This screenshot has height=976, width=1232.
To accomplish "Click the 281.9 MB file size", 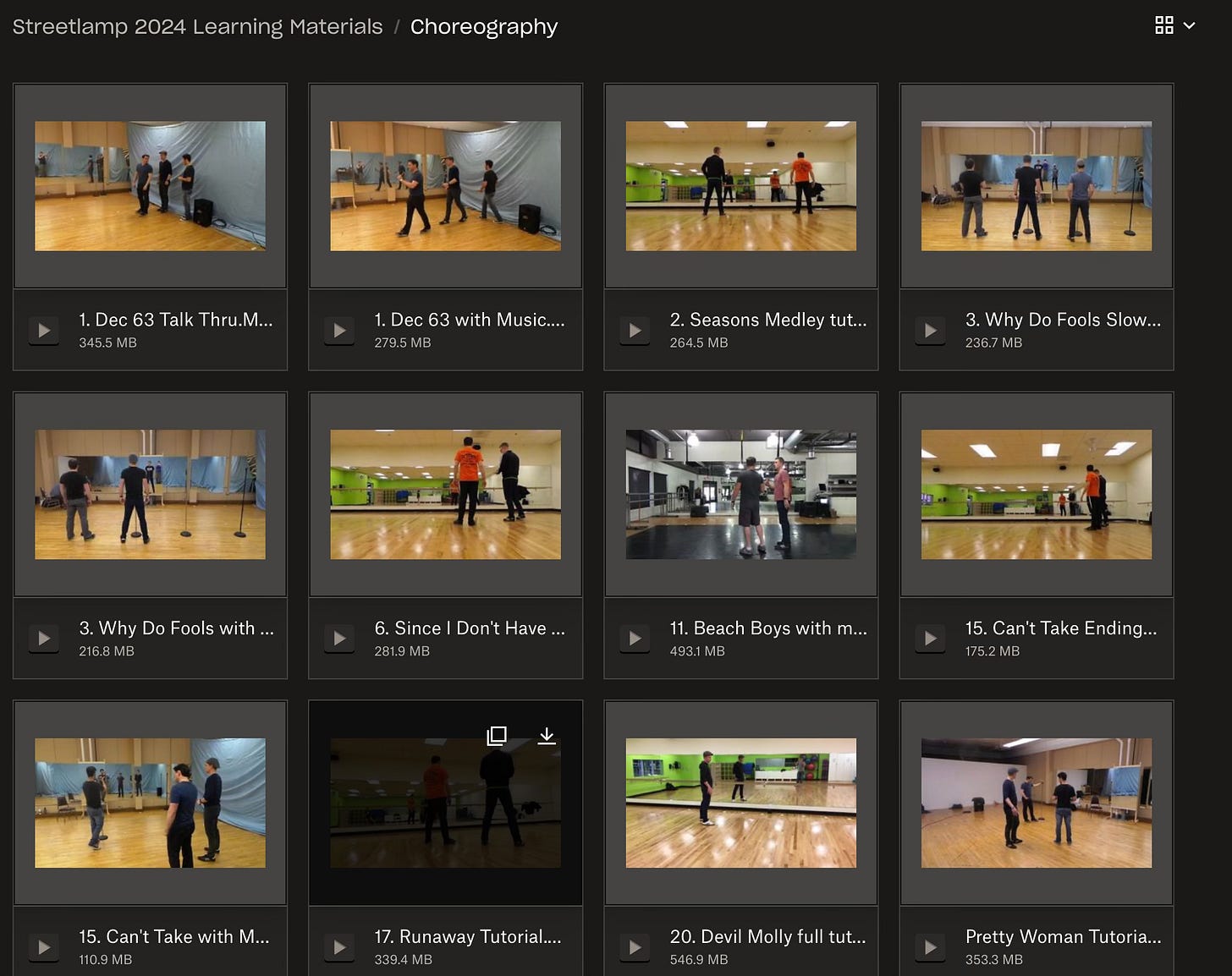I will pos(402,651).
